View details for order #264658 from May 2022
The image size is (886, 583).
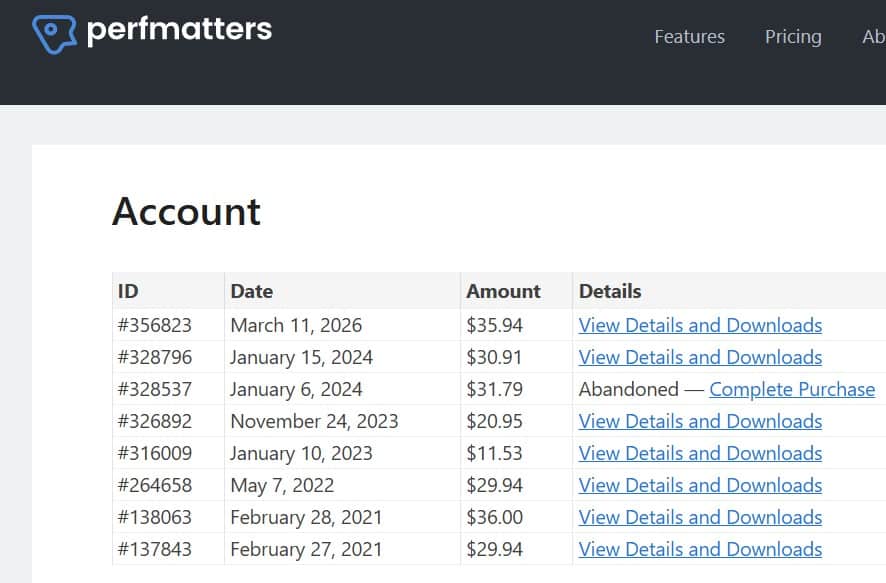click(x=700, y=485)
